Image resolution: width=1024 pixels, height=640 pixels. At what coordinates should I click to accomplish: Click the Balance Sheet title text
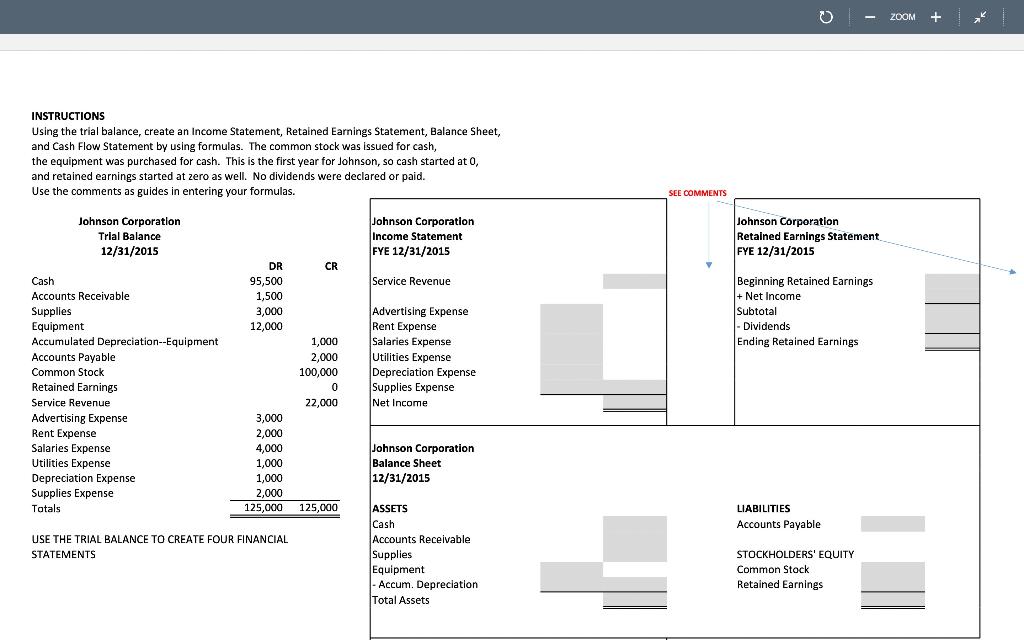coord(407,463)
